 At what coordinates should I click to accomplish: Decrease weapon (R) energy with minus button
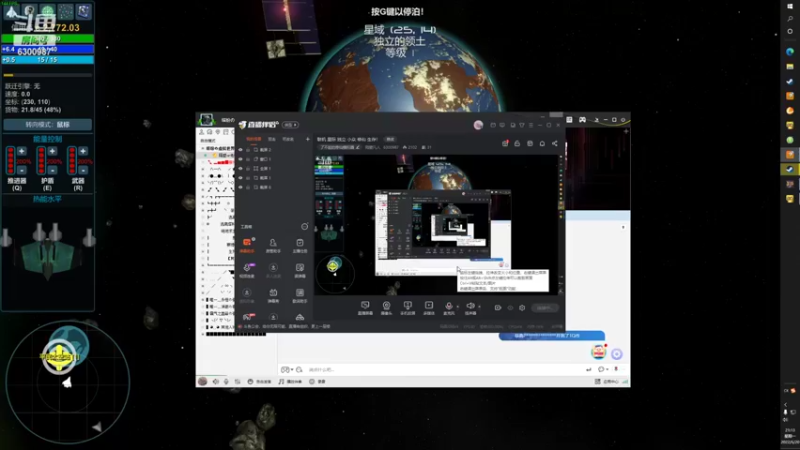(83, 170)
